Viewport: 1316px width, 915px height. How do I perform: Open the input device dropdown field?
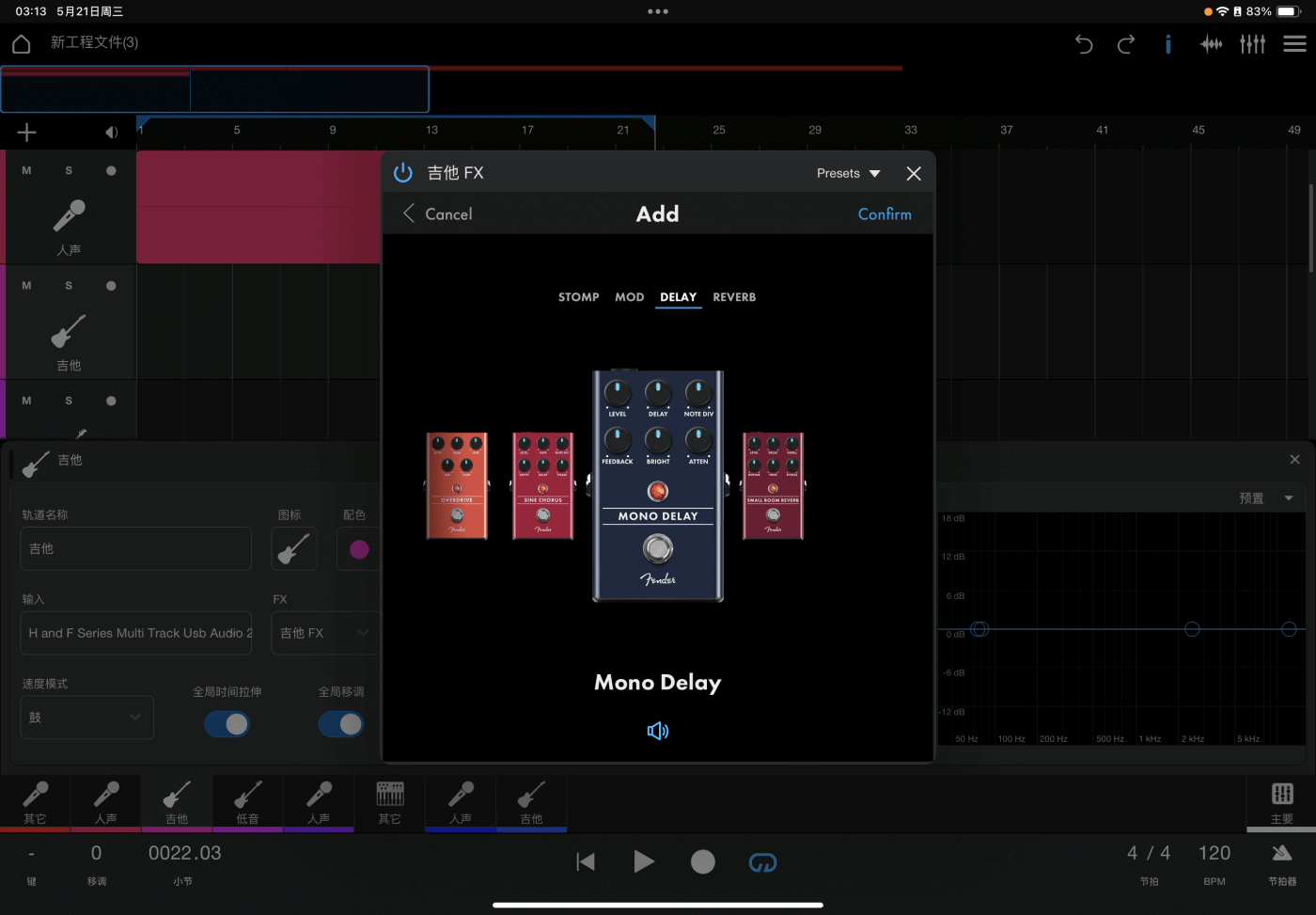(x=136, y=633)
